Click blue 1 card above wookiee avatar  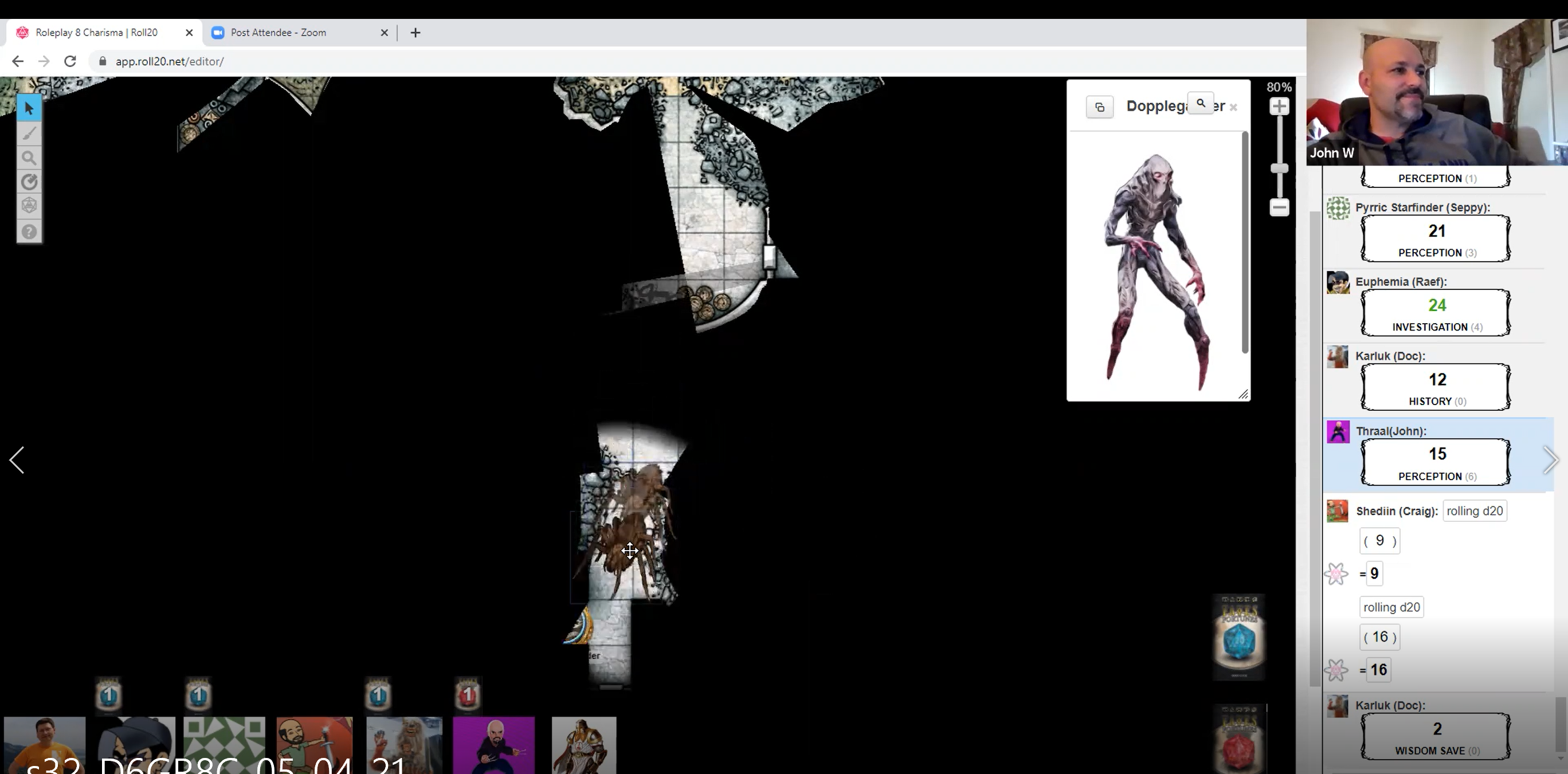tap(378, 694)
